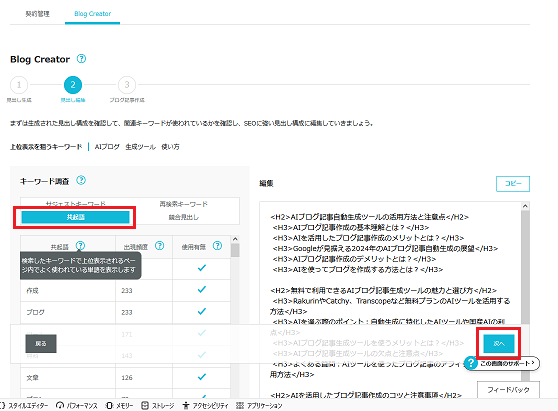The width and height of the screenshot is (558, 411).
Task: Click scroll-up arrow of editor box
Action: coord(525,206)
